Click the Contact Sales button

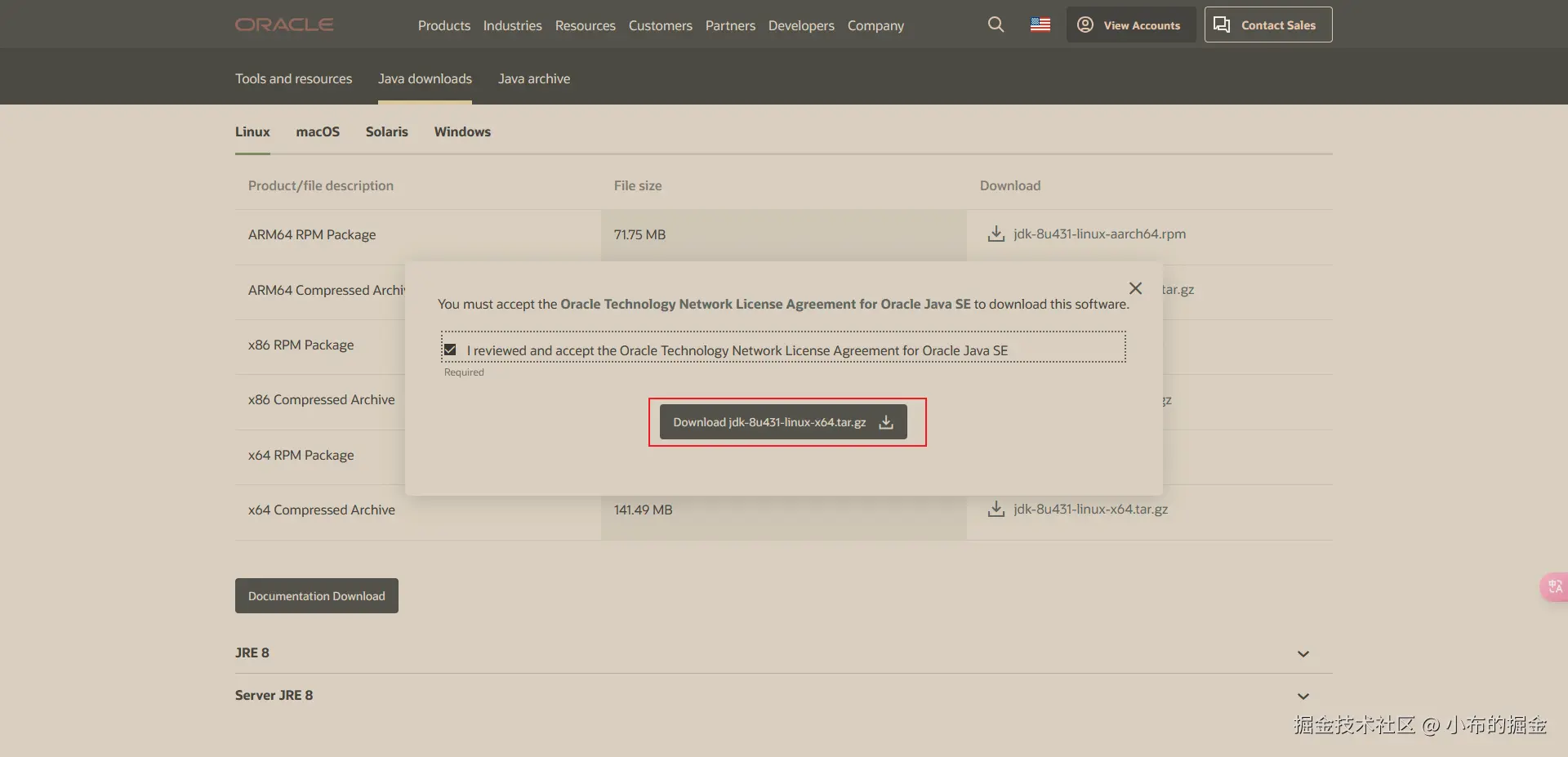click(1268, 24)
